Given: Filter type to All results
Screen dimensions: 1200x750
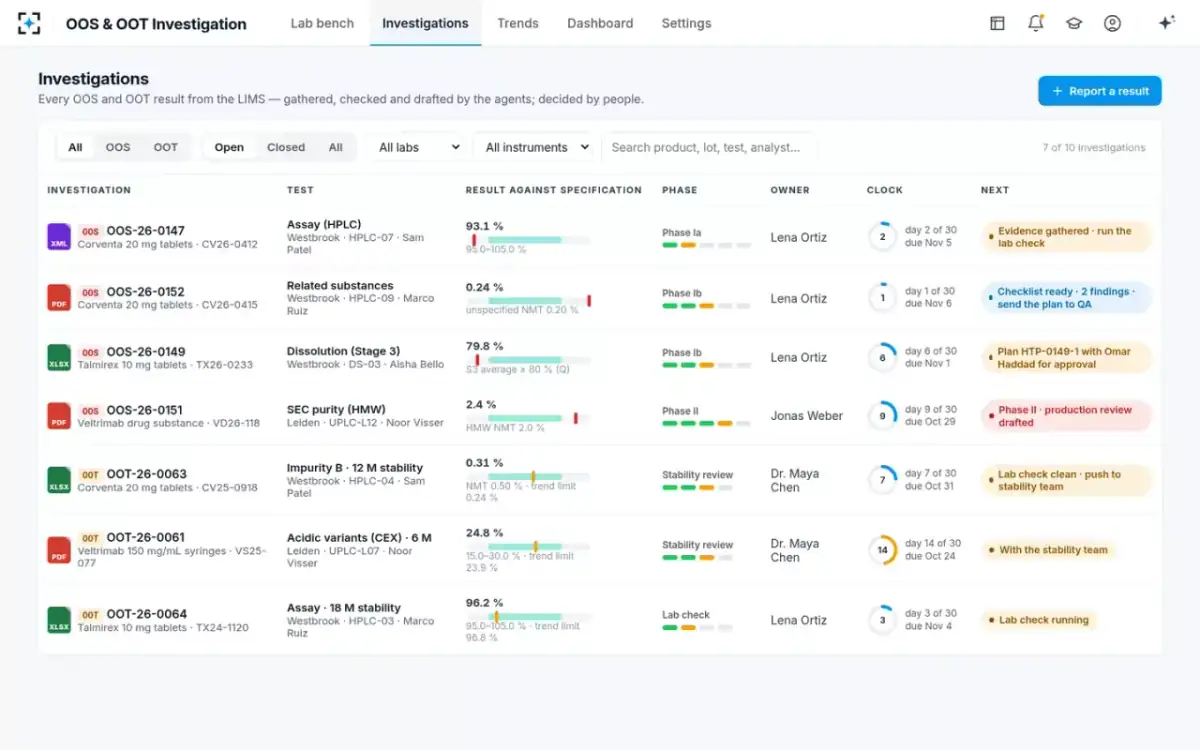Looking at the screenshot, I should pyautogui.click(x=75, y=147).
